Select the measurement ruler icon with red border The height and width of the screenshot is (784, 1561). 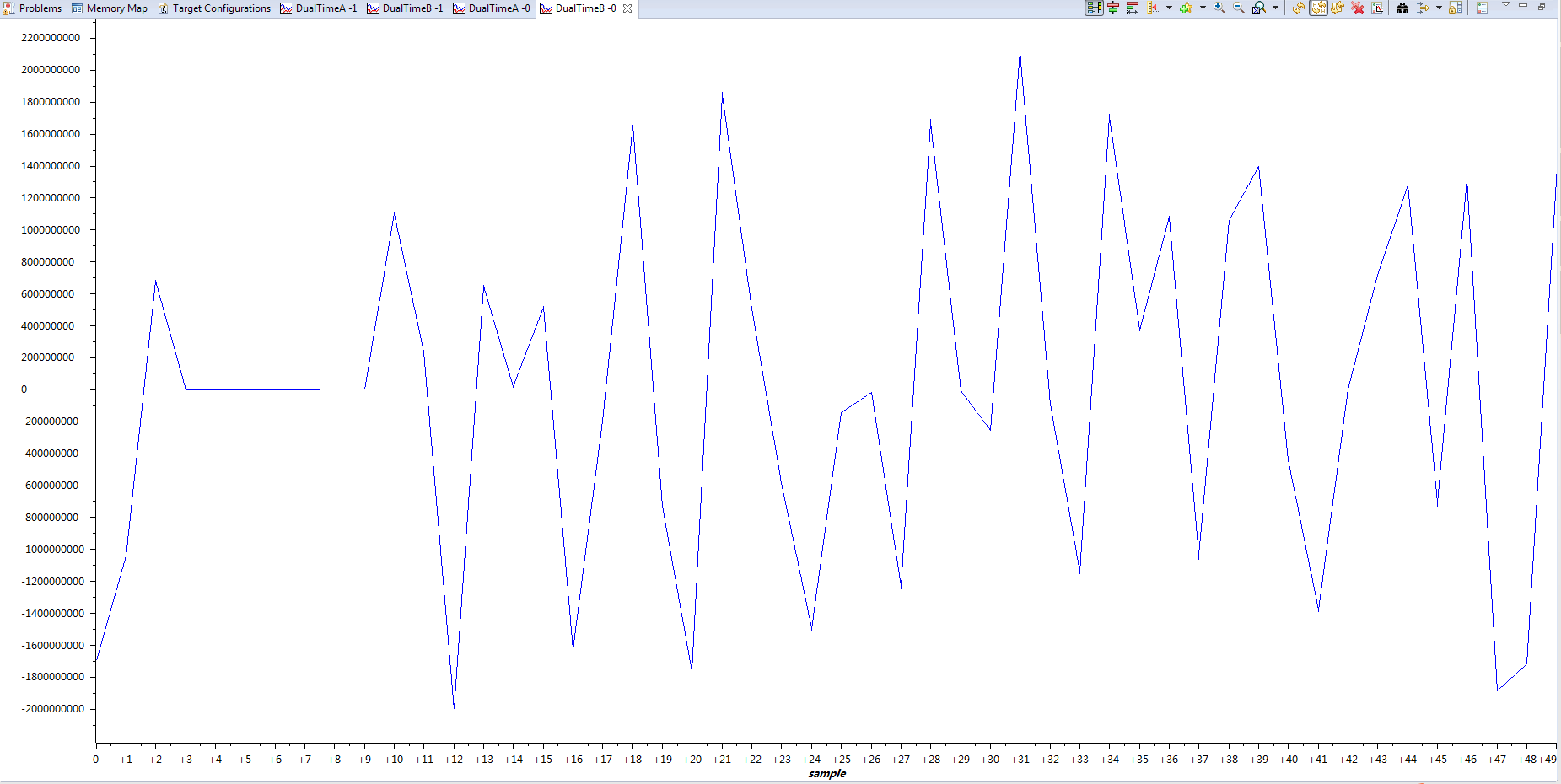(1133, 8)
